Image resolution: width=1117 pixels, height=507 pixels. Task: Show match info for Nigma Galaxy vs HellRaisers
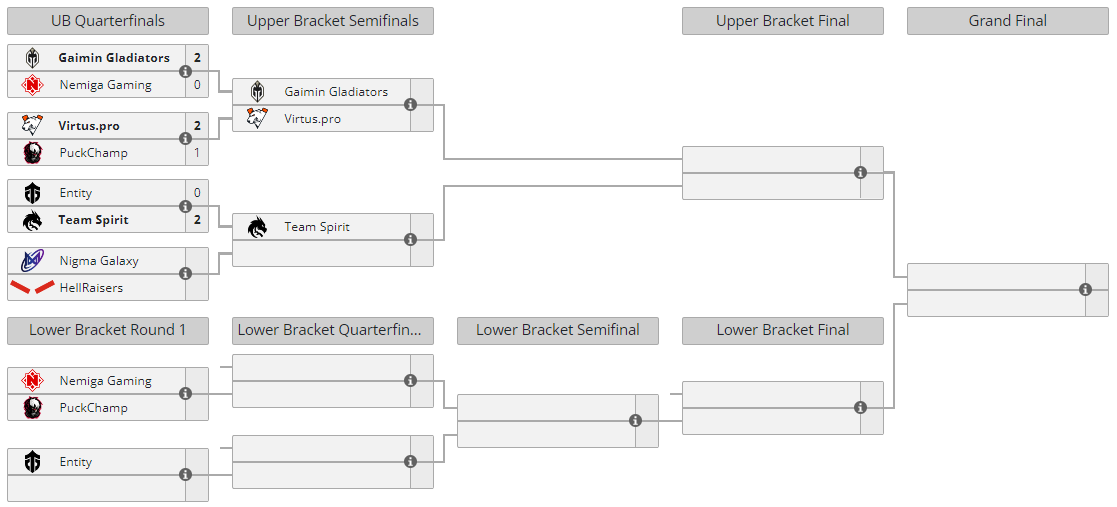click(185, 274)
